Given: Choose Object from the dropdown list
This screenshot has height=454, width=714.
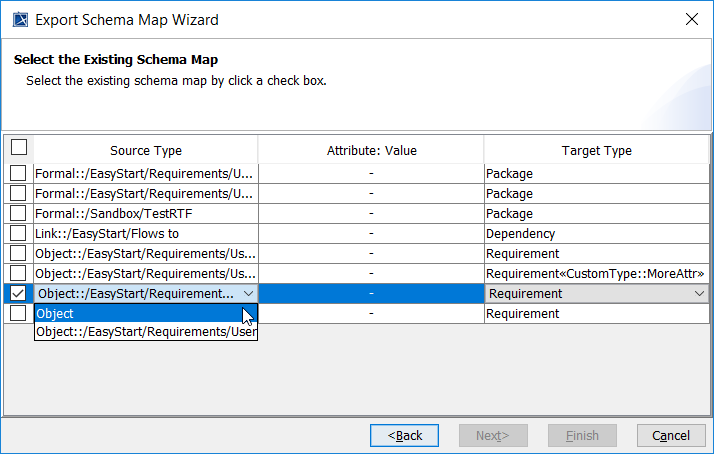Looking at the screenshot, I should point(56,314).
